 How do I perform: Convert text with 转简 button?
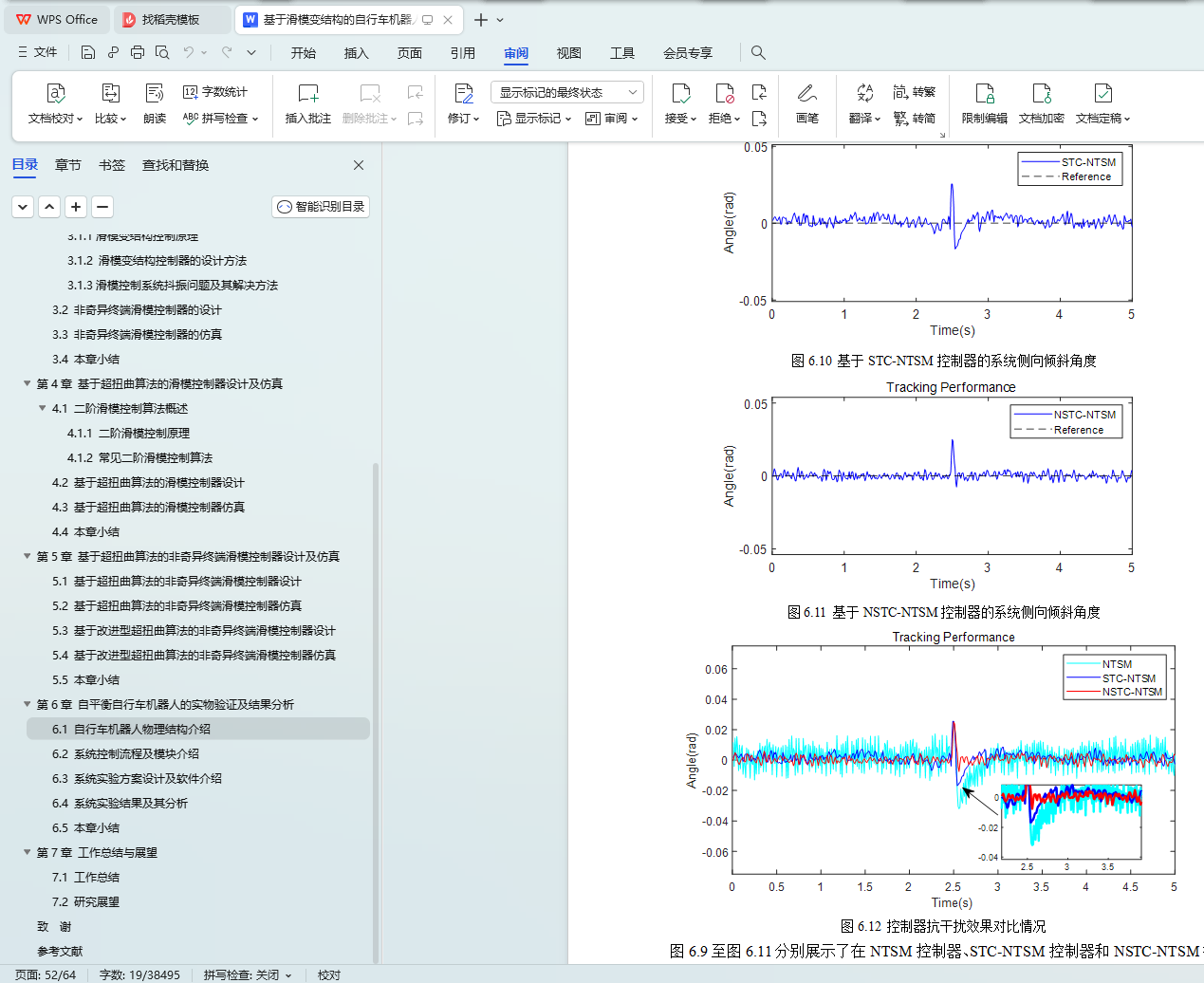tap(915, 119)
